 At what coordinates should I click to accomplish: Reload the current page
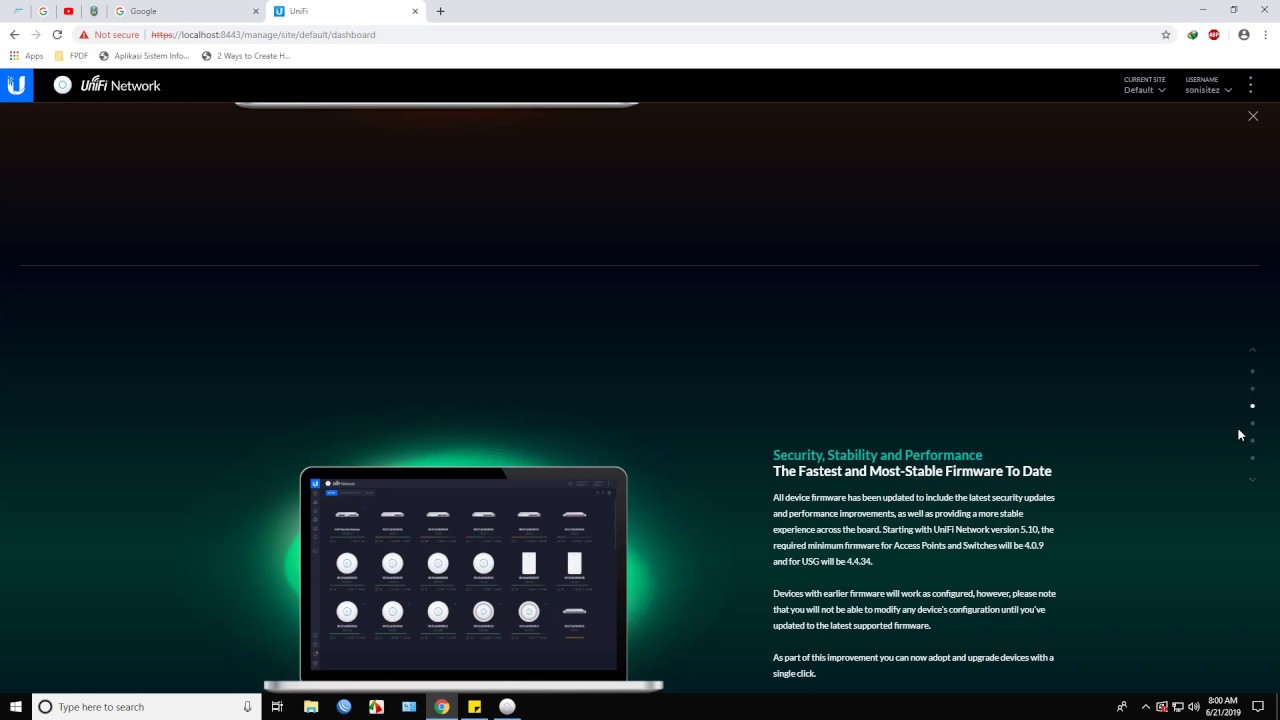[57, 34]
